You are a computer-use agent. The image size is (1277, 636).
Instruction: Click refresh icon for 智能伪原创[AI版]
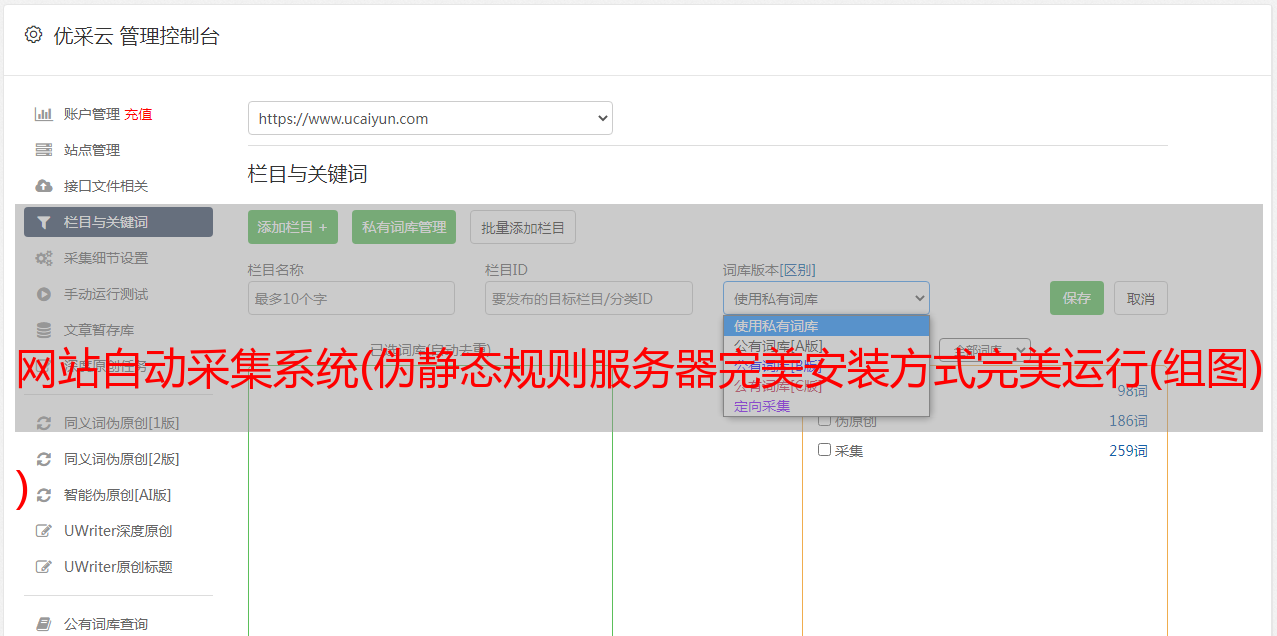click(x=44, y=495)
